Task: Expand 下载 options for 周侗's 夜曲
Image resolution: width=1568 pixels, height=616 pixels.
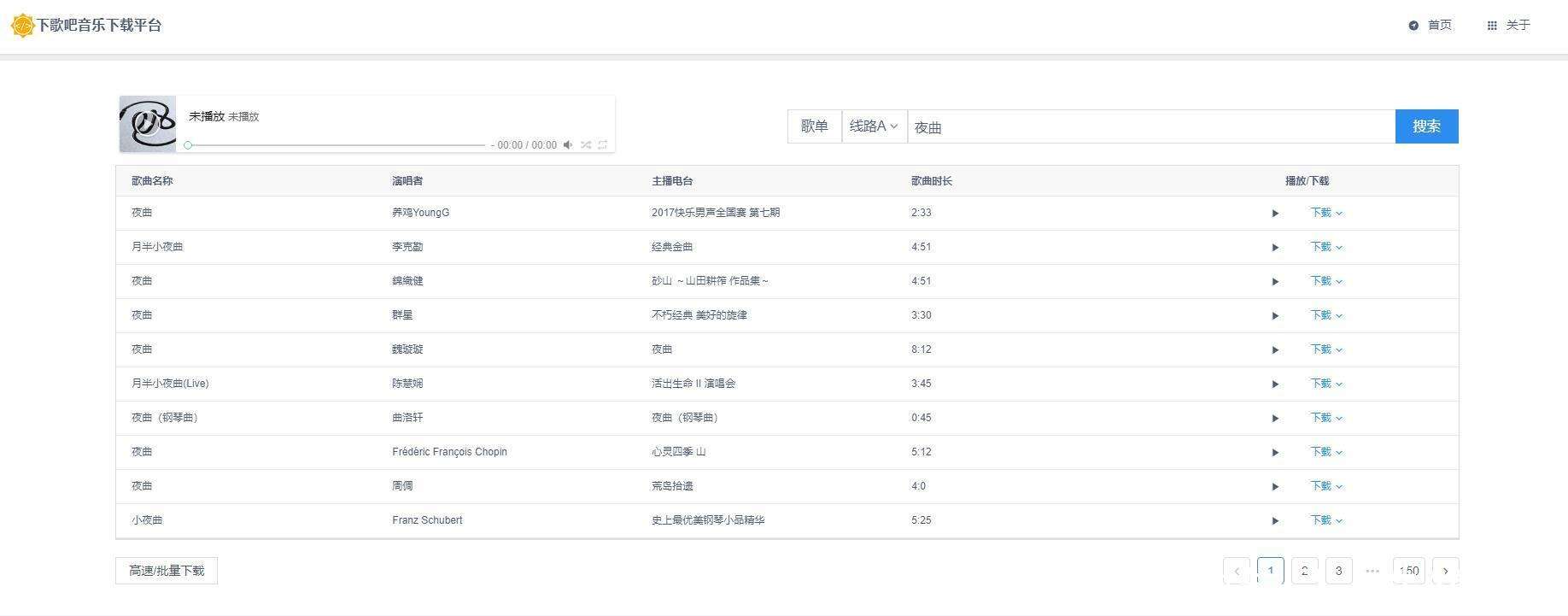Action: [1326, 486]
